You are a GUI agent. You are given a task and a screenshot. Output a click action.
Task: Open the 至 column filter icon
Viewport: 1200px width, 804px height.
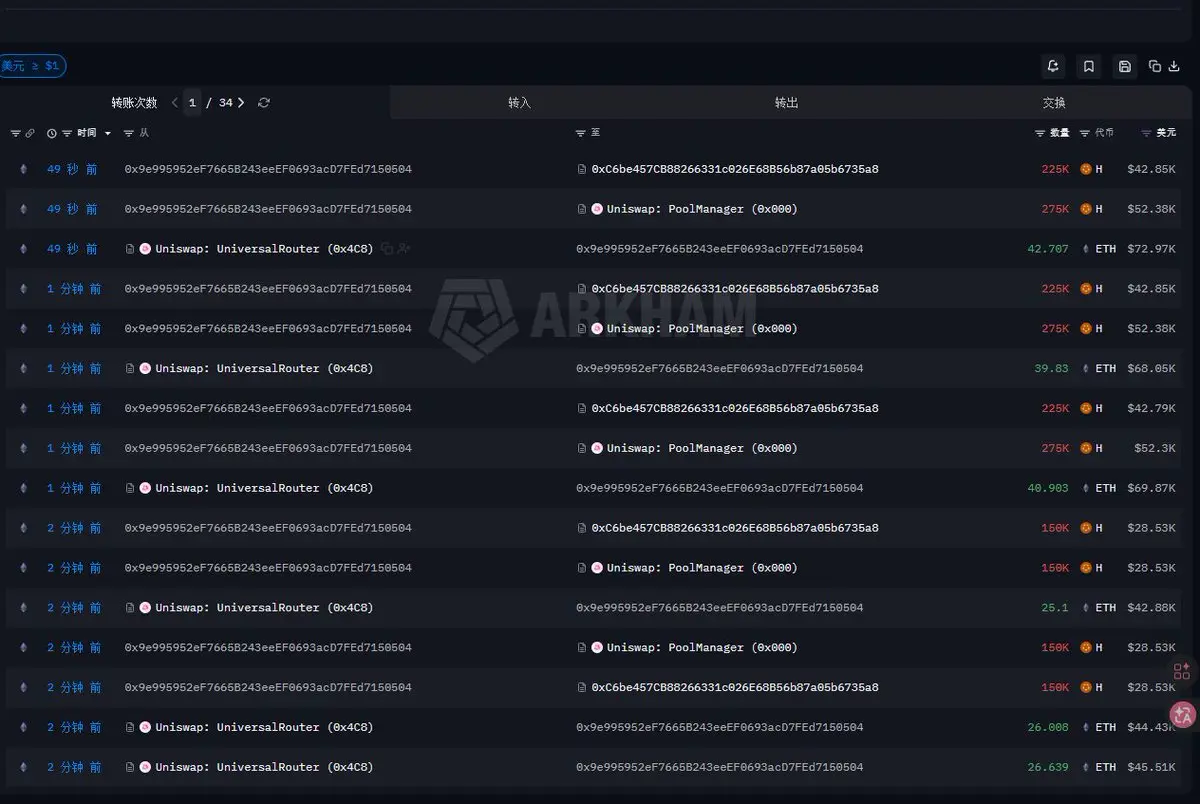[x=581, y=133]
